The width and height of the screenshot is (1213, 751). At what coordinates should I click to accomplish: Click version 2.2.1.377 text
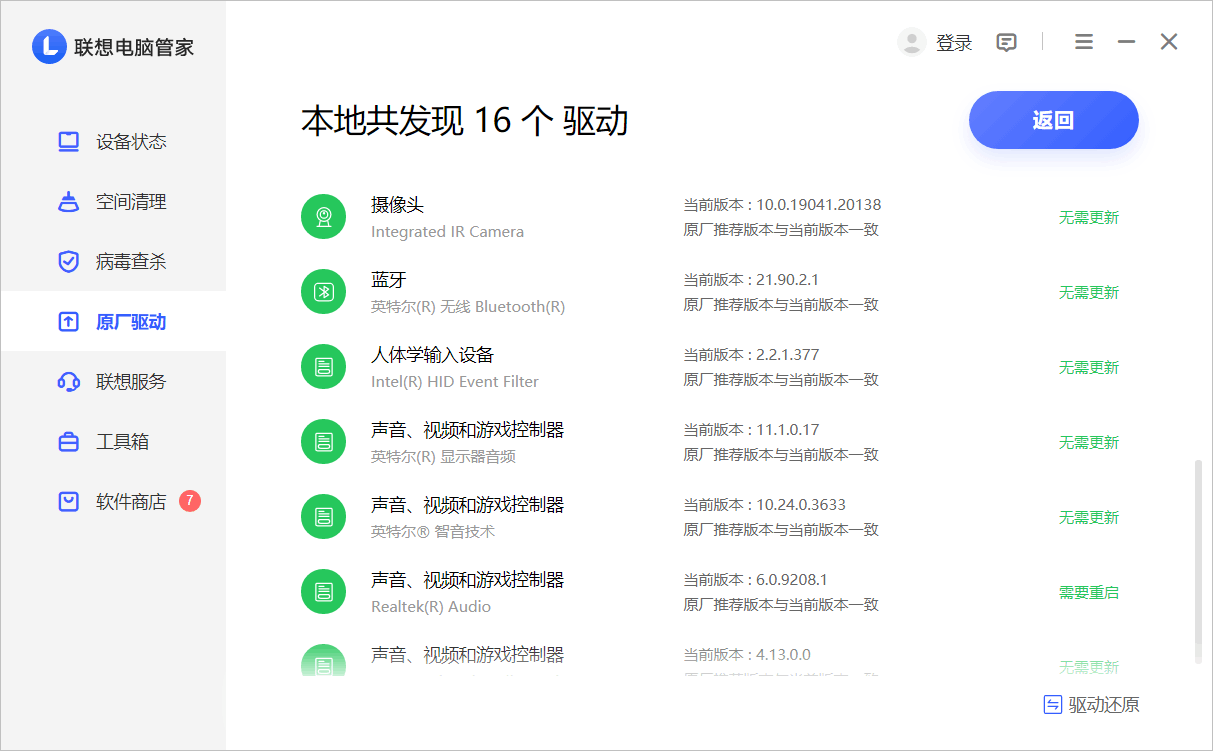point(787,355)
